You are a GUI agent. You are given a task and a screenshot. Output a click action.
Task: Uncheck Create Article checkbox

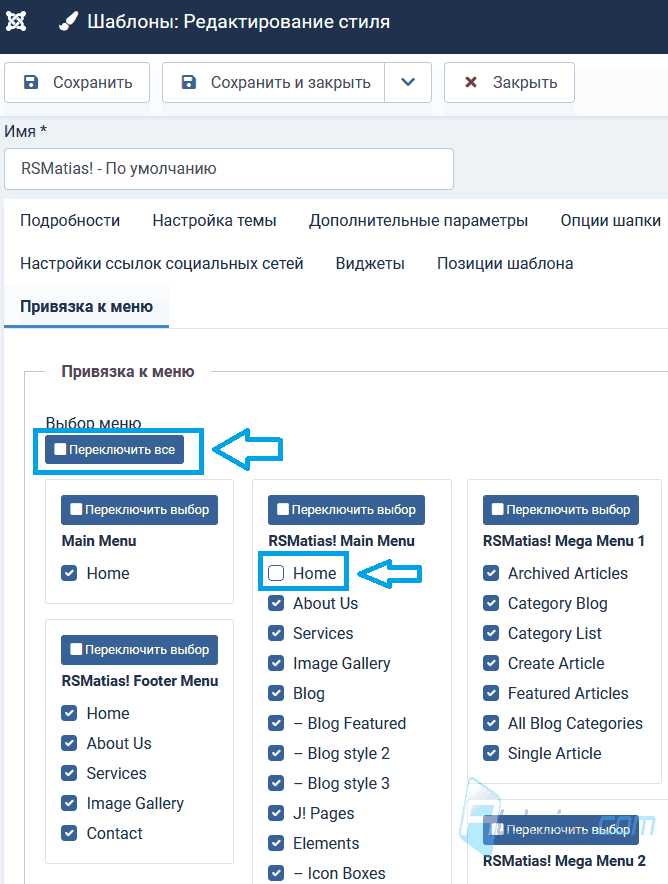pos(491,663)
